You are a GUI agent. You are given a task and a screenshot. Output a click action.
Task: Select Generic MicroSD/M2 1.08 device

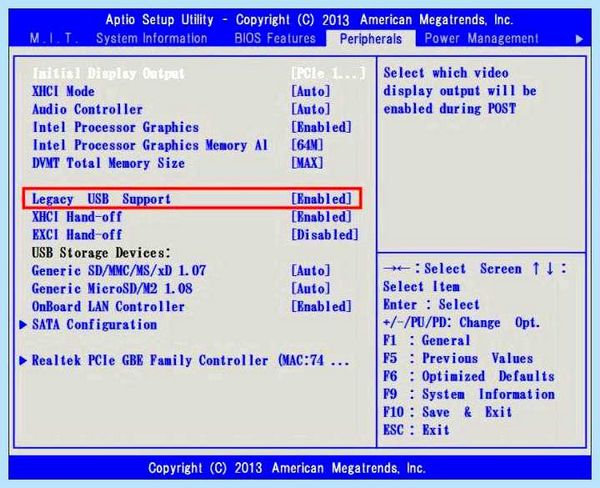point(112,289)
